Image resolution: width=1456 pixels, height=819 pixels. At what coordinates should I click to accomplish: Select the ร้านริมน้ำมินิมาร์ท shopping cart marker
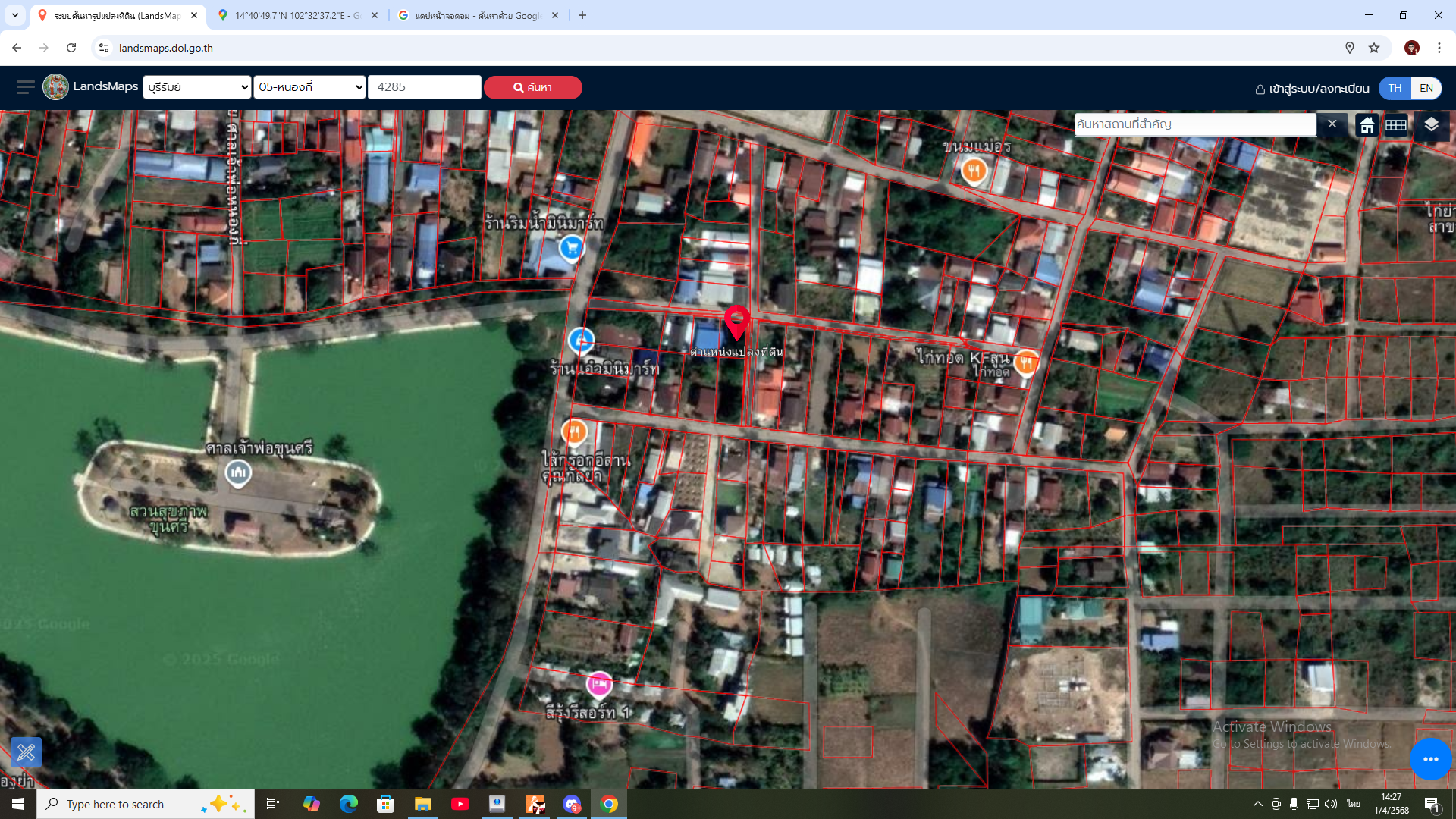tap(572, 248)
